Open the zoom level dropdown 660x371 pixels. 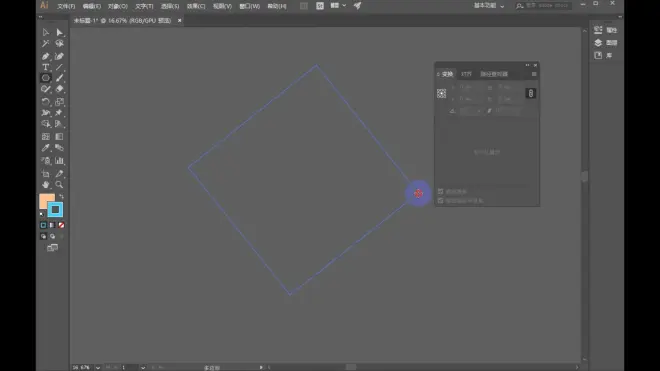(98, 368)
